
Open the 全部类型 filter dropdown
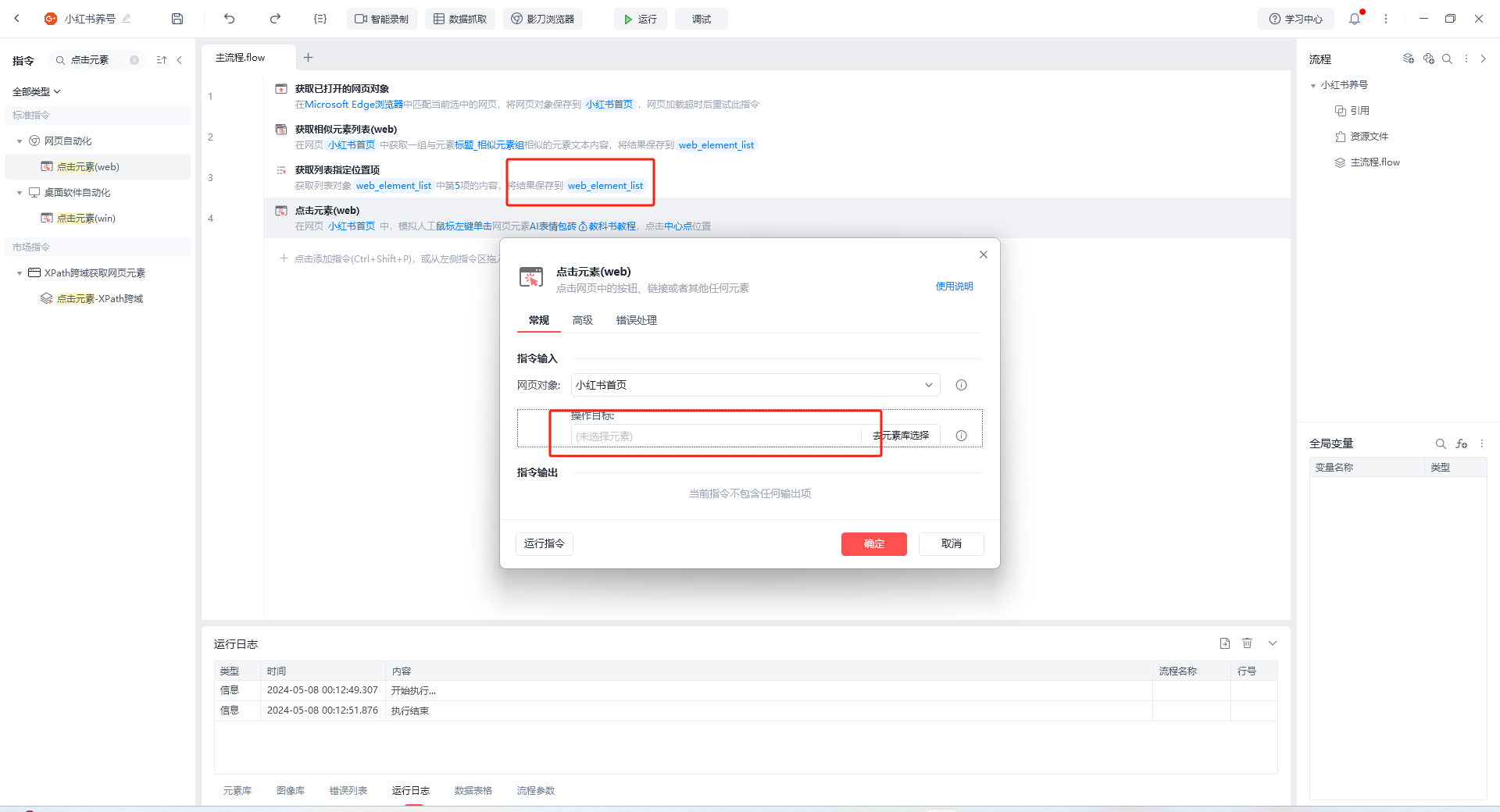click(36, 91)
